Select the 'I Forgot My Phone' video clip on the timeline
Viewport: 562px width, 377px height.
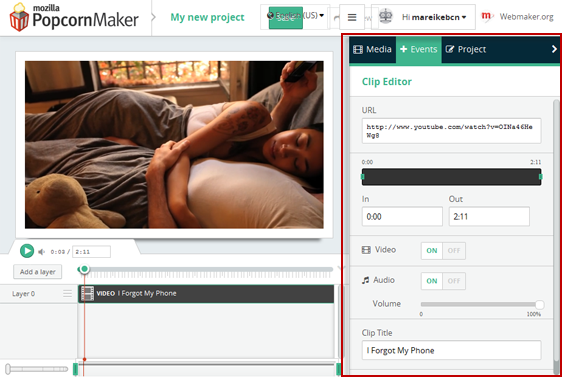click(x=206, y=294)
